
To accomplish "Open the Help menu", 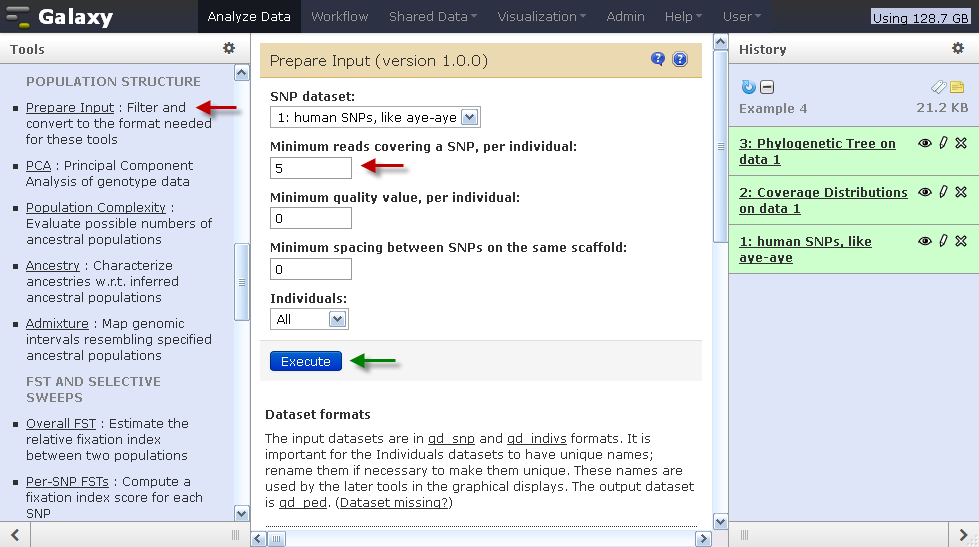I will point(683,17).
